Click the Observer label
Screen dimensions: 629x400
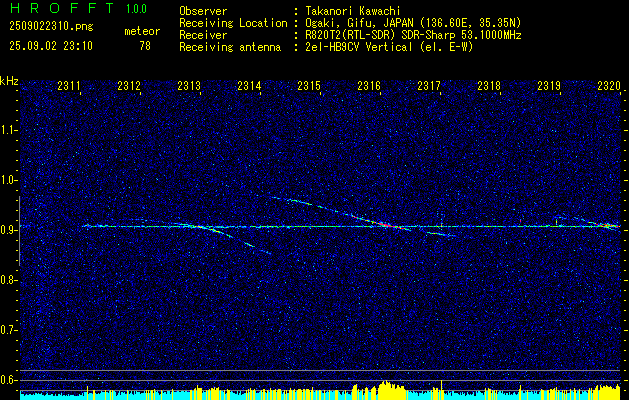203,11
